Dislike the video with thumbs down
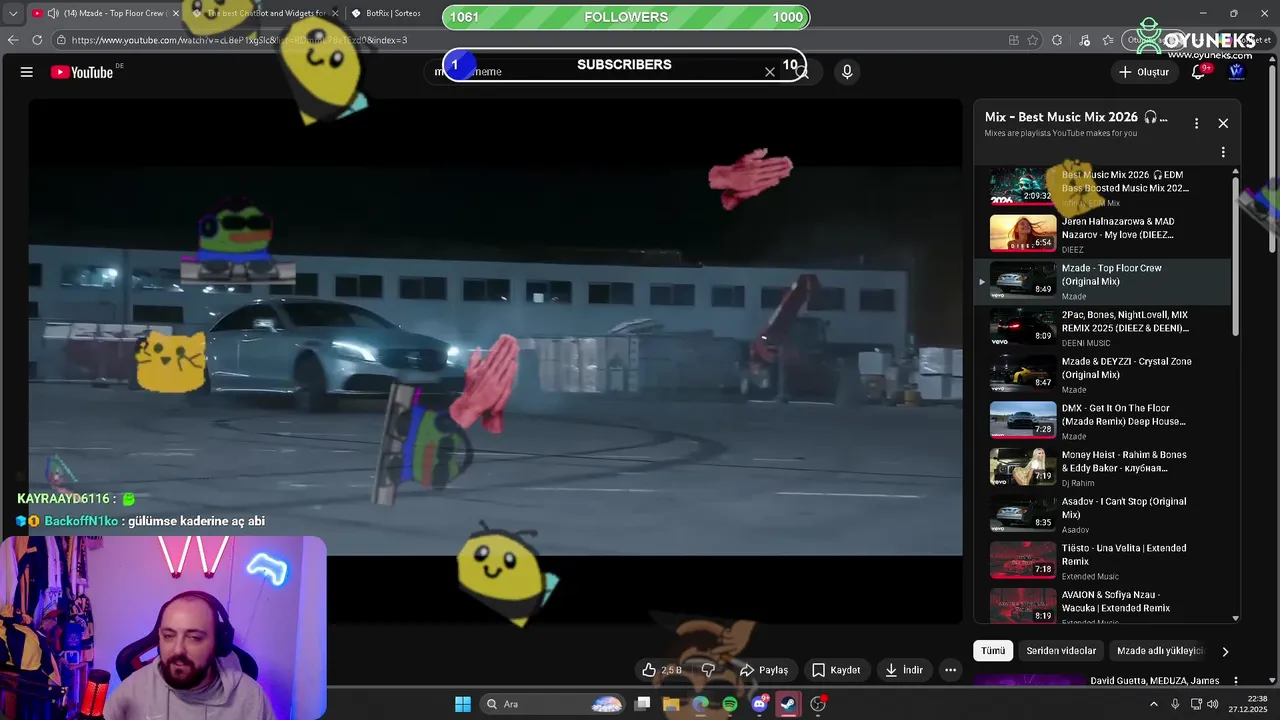Screen dimensions: 1280x720 pyautogui.click(x=708, y=670)
